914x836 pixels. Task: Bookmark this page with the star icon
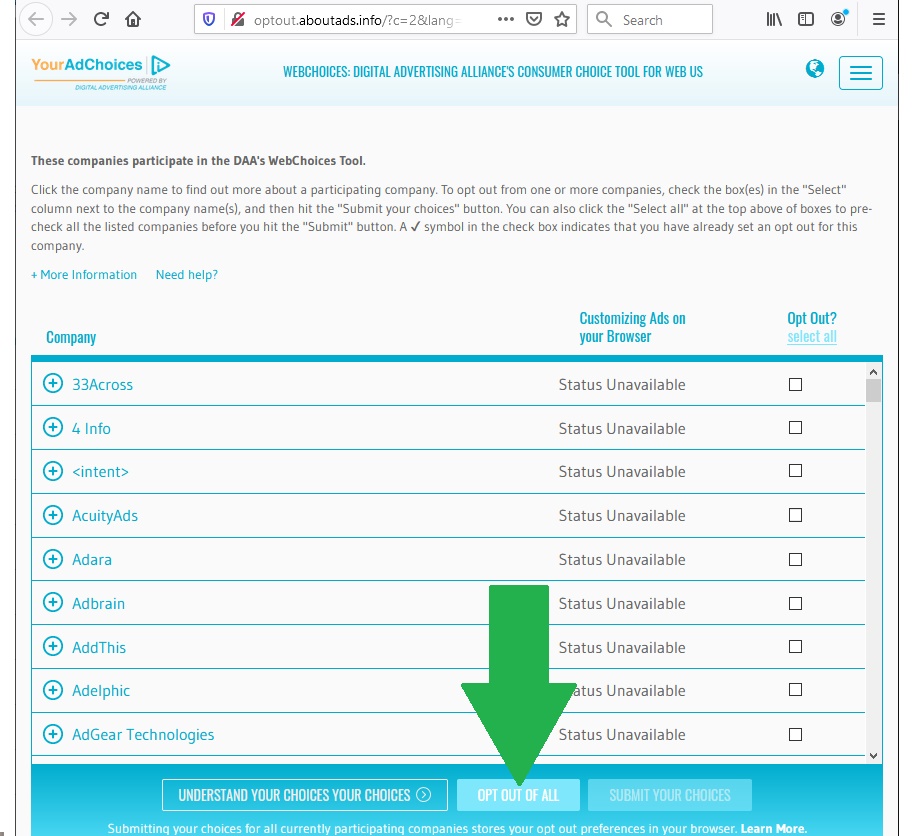tap(562, 19)
